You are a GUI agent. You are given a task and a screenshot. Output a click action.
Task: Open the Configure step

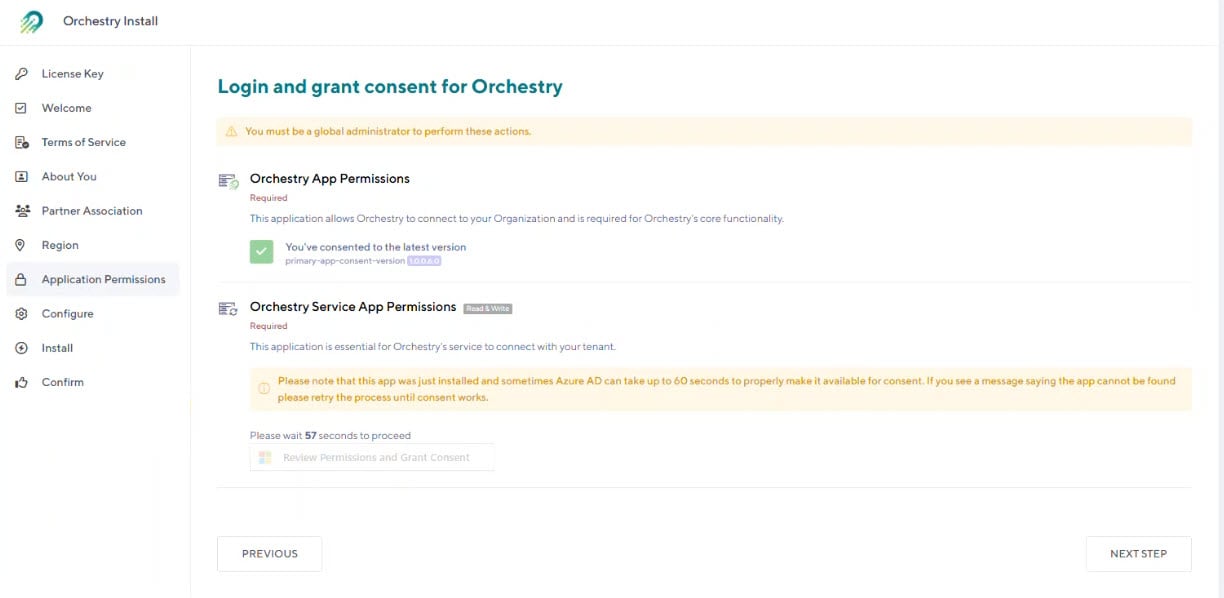pos(93,314)
